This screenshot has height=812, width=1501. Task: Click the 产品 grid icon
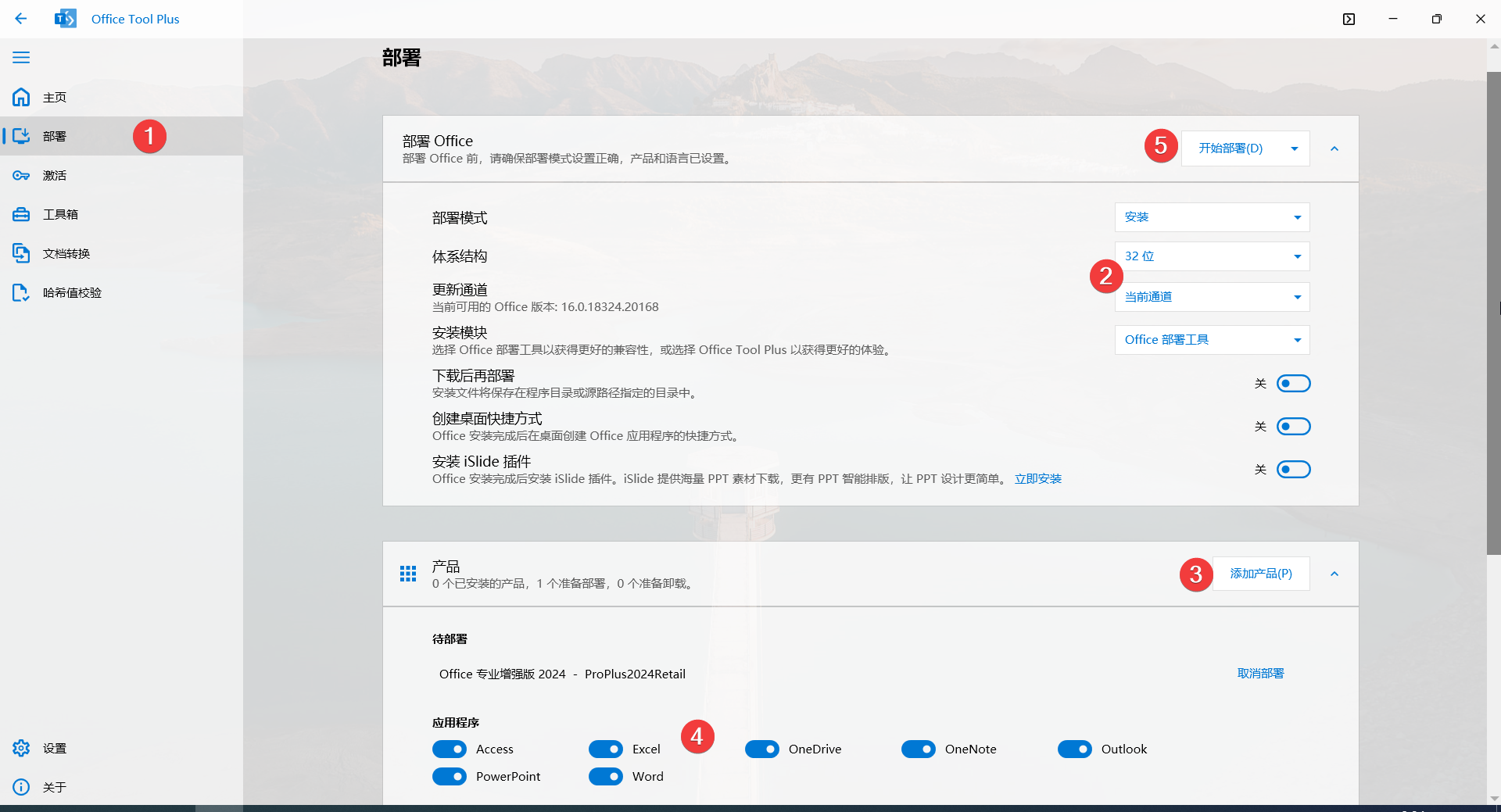408,574
